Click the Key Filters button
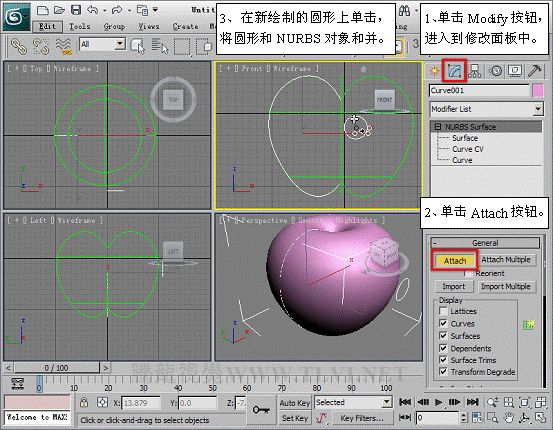Screen dimensions: 553x430 [x=362, y=418]
